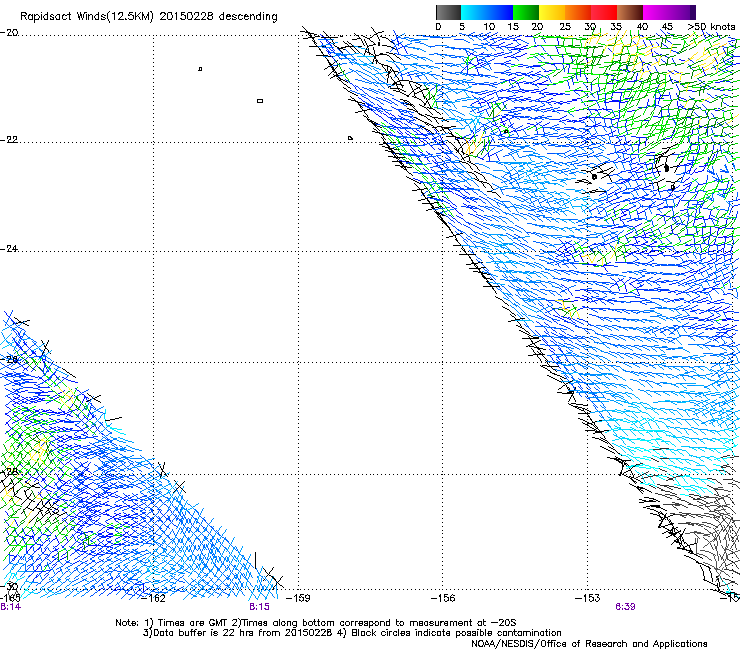The height and width of the screenshot is (650, 740).
Task: Click the dark purple 45-50 knots color bar segment
Action: click(682, 12)
